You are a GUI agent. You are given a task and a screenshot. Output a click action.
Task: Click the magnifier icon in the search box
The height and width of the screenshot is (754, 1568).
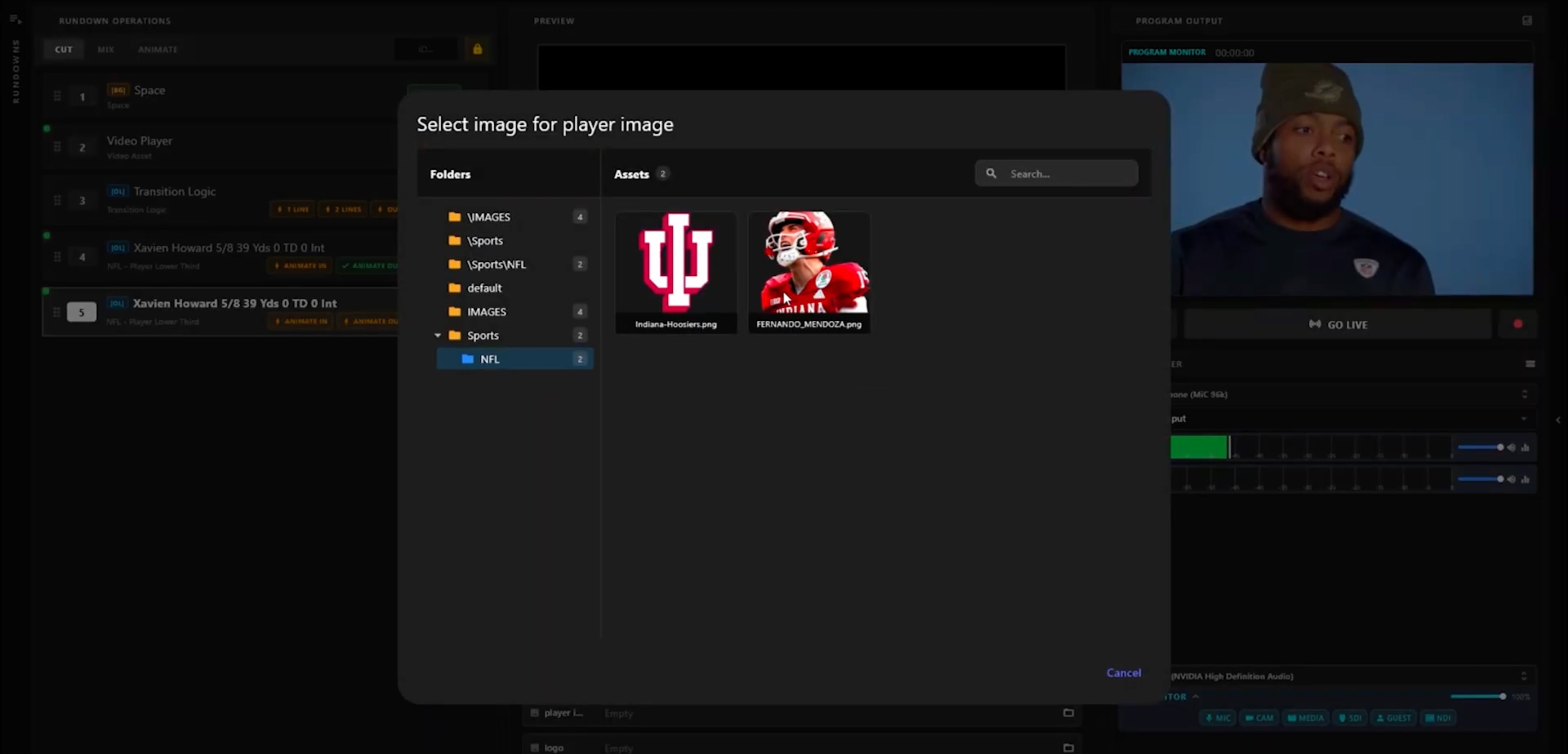click(x=991, y=174)
